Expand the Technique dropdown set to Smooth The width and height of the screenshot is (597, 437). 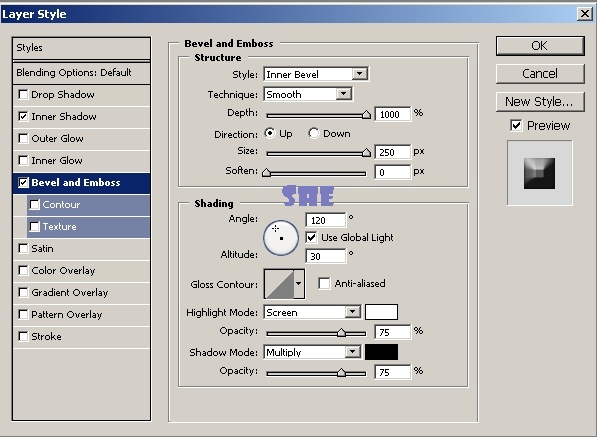click(x=308, y=94)
